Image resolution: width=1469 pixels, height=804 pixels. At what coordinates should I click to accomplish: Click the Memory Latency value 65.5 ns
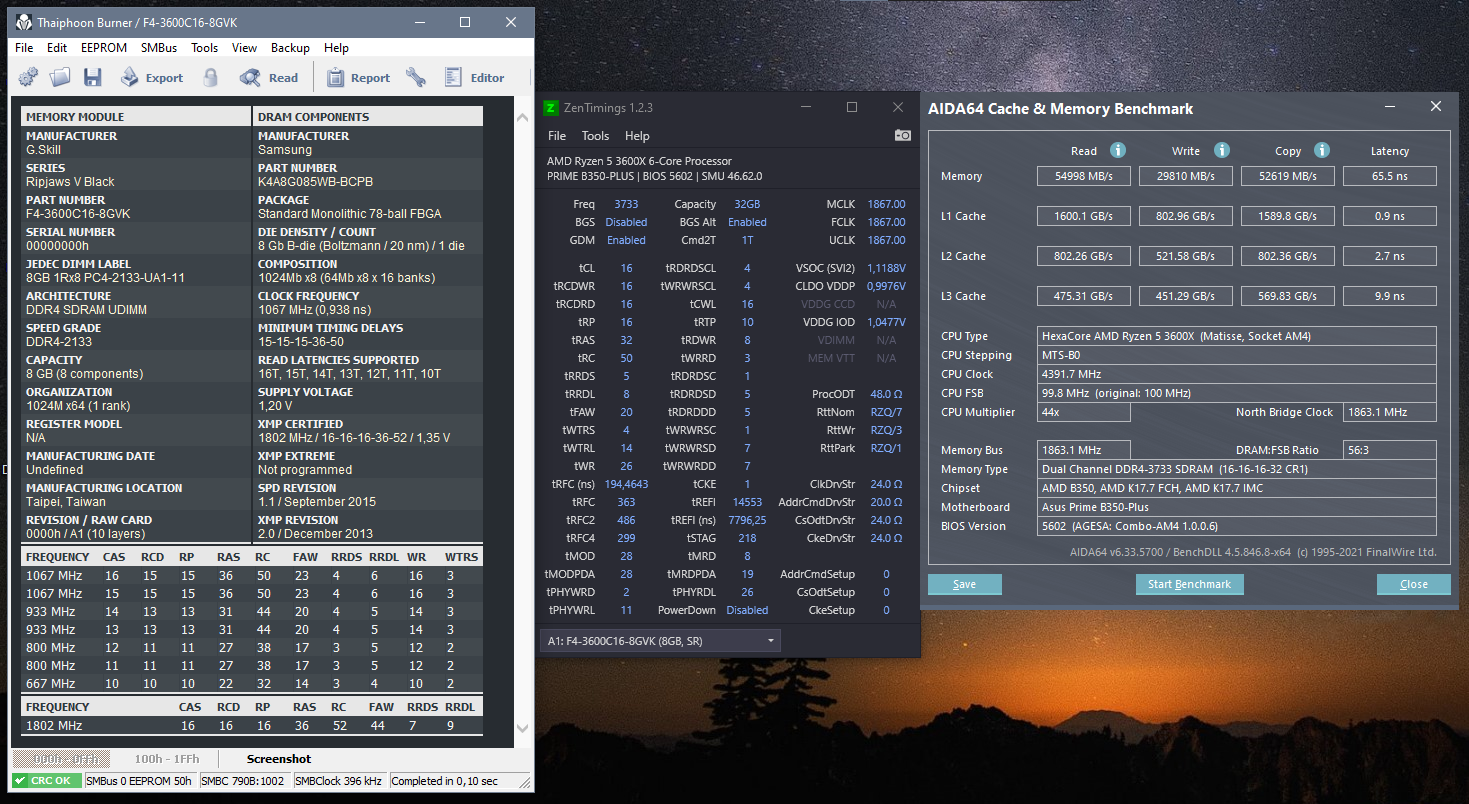(1390, 176)
